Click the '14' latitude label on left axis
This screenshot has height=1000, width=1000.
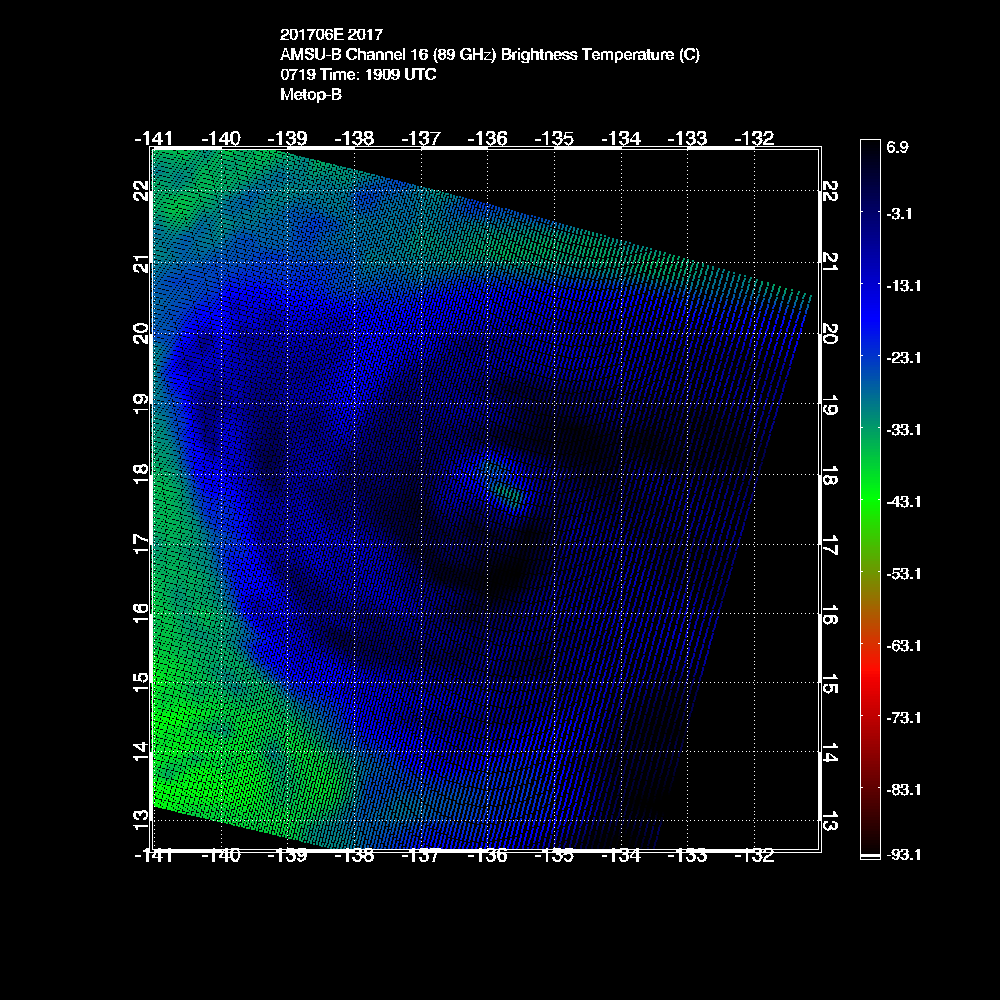pyautogui.click(x=141, y=751)
